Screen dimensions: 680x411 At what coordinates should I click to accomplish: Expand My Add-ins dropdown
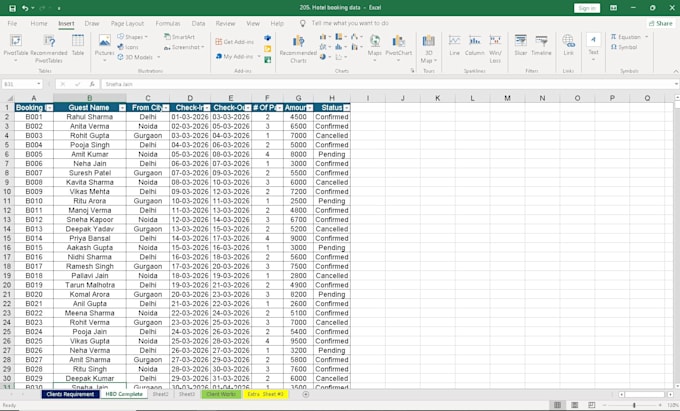click(259, 56)
